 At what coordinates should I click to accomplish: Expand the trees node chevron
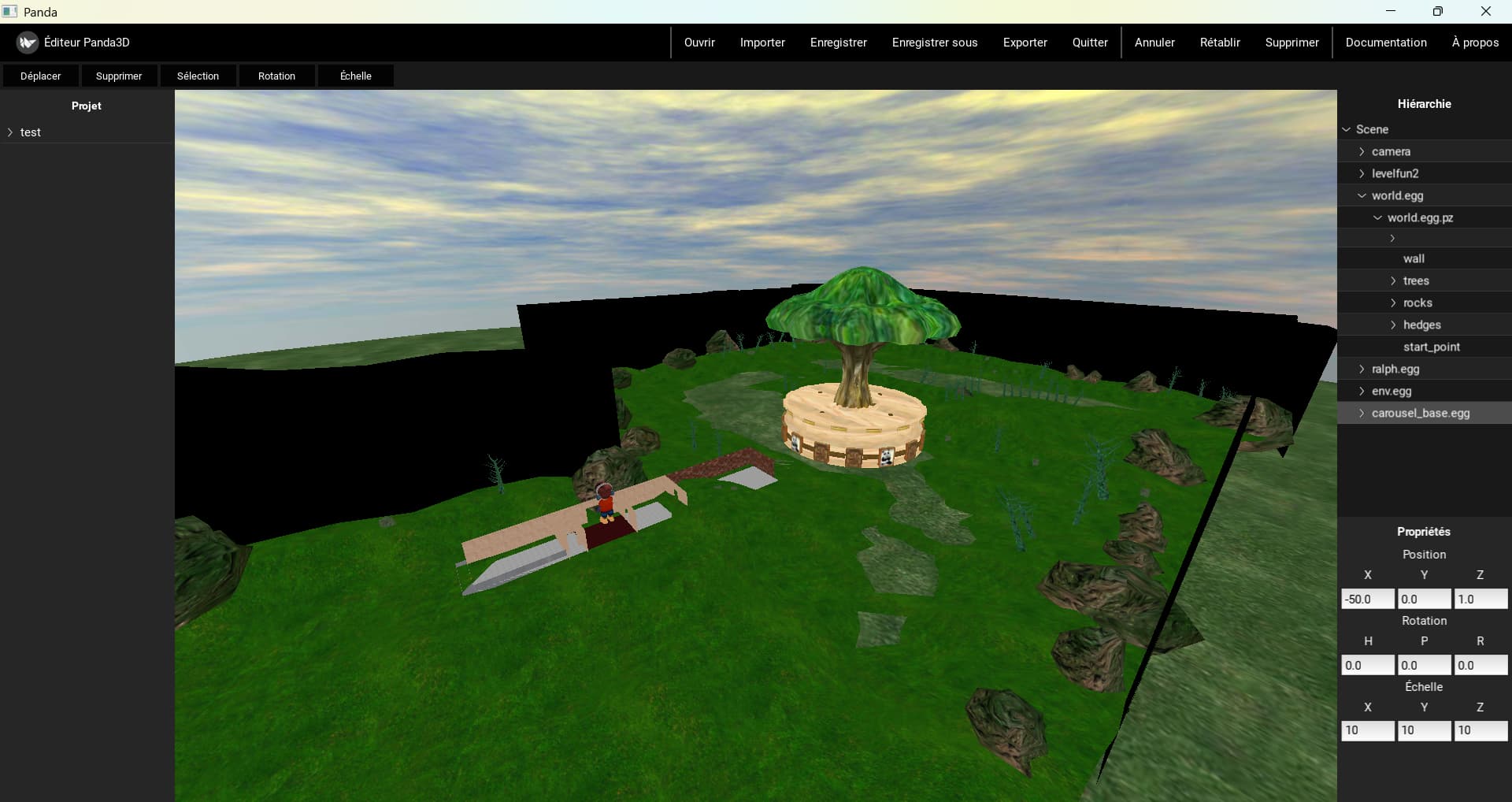pyautogui.click(x=1393, y=280)
